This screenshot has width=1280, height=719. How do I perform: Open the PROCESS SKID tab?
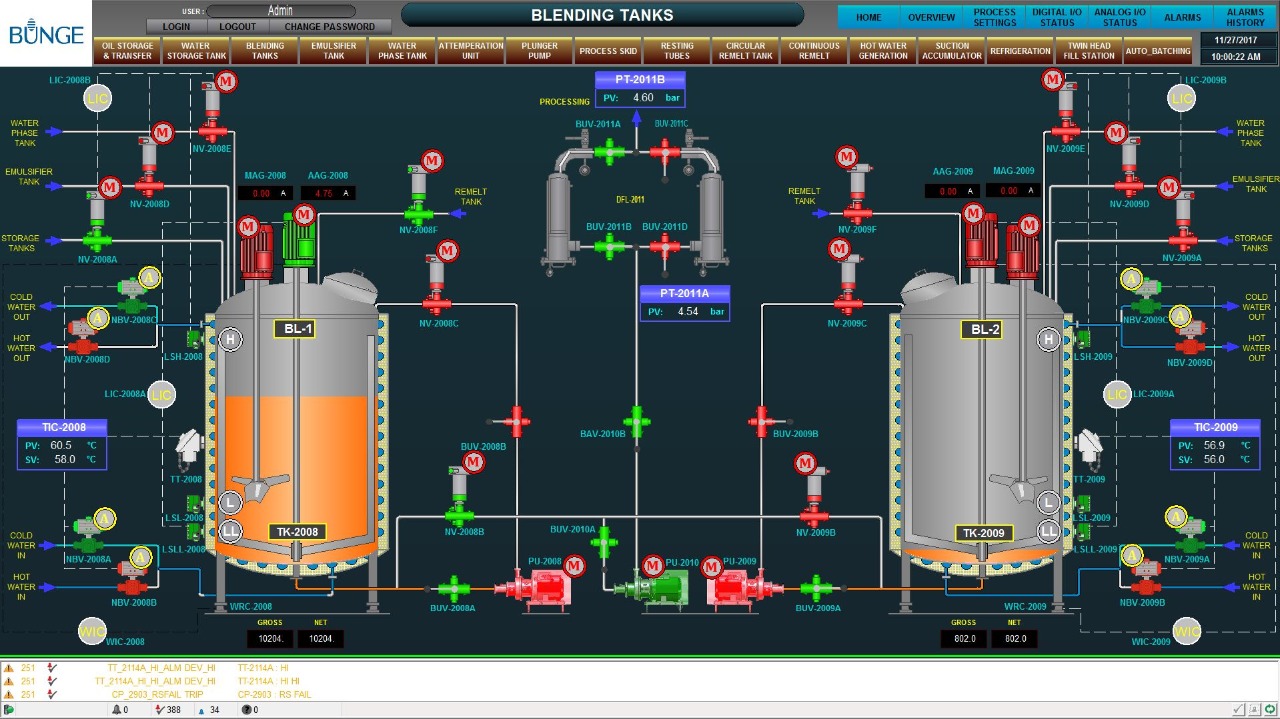point(608,51)
